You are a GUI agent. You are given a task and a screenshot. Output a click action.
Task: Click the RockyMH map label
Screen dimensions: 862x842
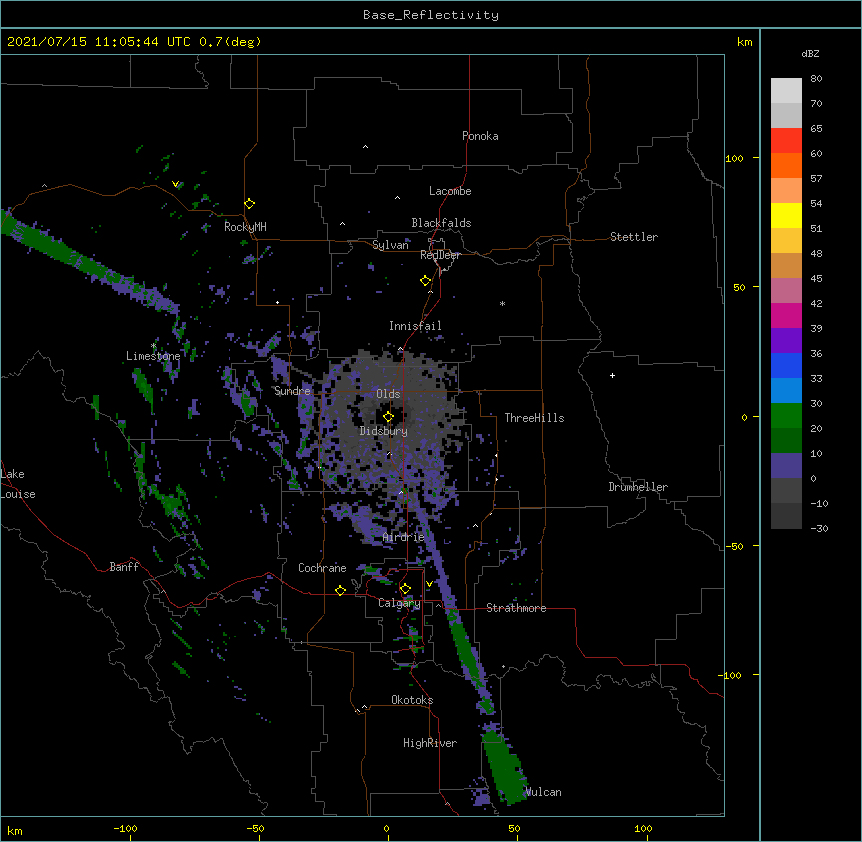[x=245, y=227]
